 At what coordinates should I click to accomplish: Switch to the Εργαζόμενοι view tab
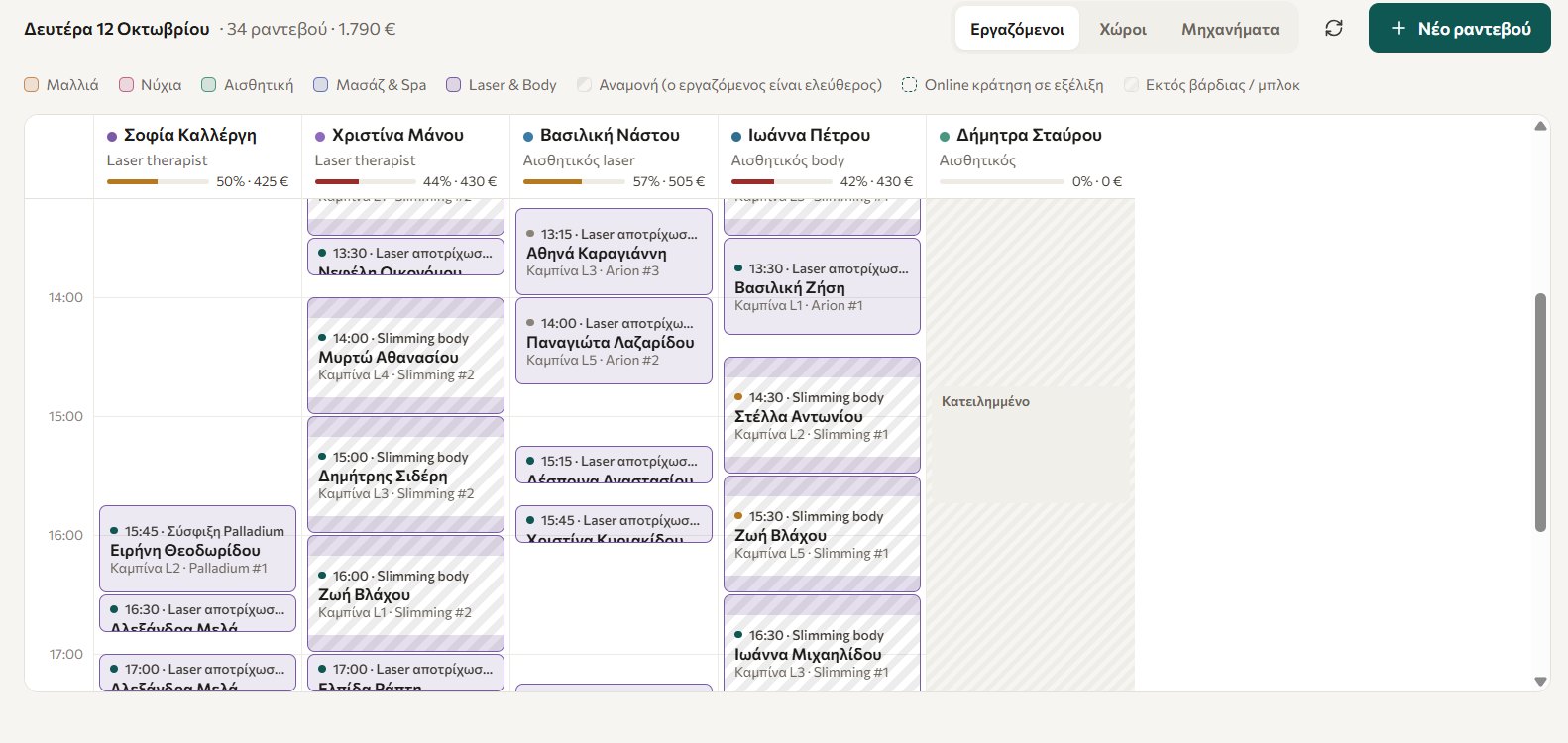coord(1017,29)
